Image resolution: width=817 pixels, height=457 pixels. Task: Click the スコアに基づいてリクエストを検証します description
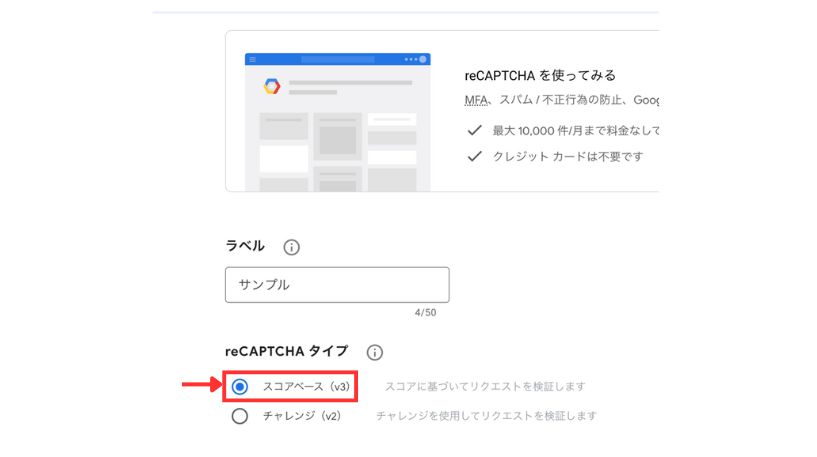[x=485, y=387]
